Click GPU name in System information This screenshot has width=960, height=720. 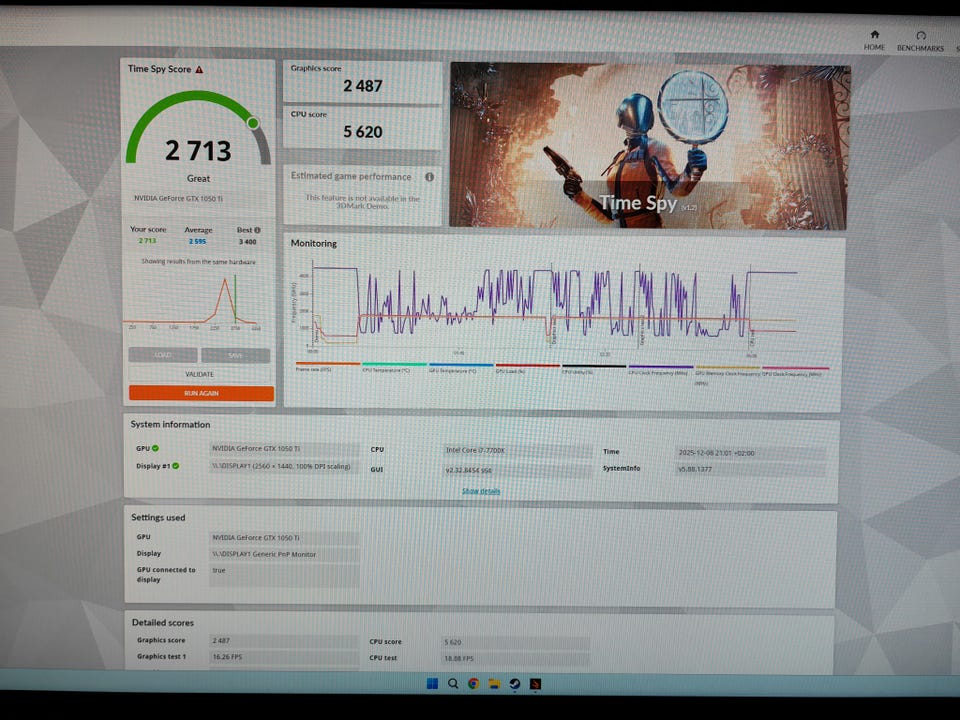284,449
